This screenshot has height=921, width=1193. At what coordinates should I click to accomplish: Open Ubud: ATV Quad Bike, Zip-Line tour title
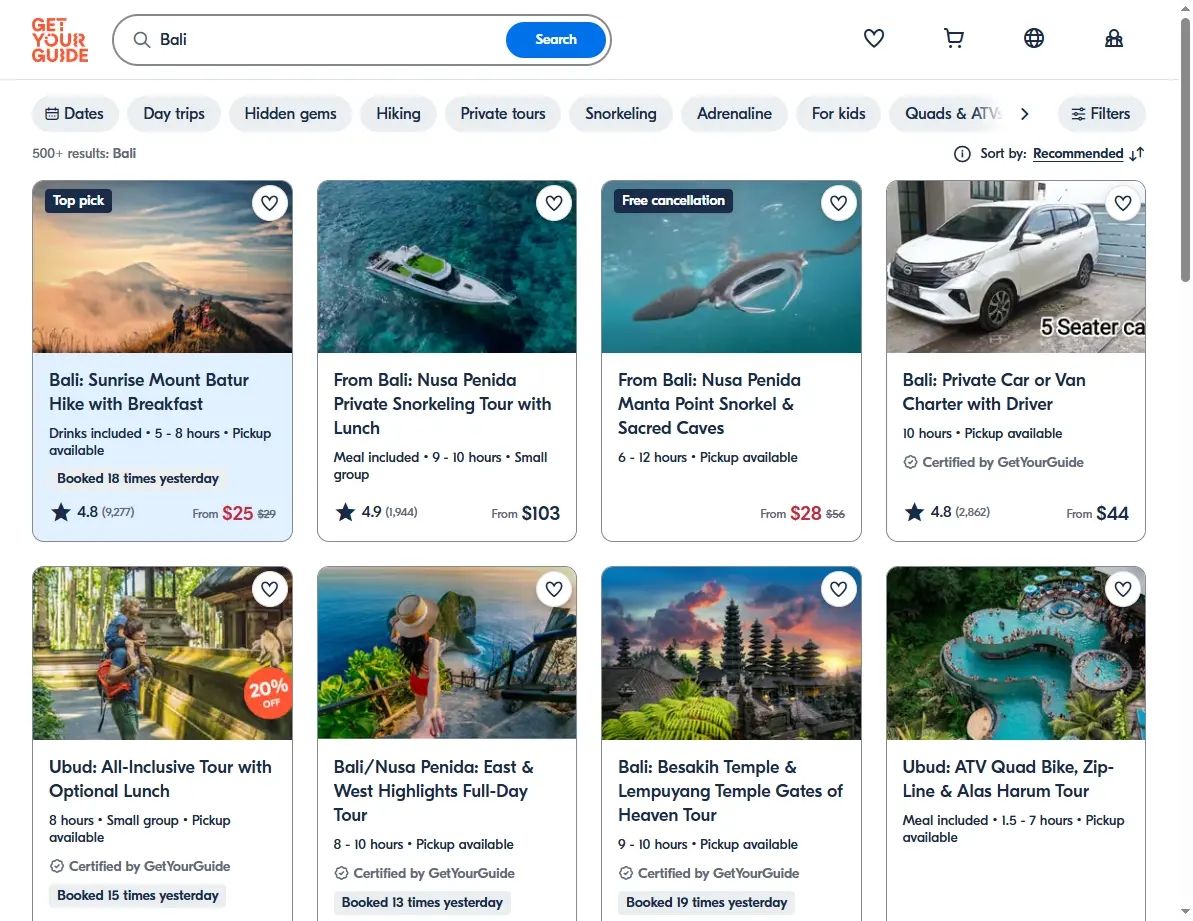[1008, 779]
